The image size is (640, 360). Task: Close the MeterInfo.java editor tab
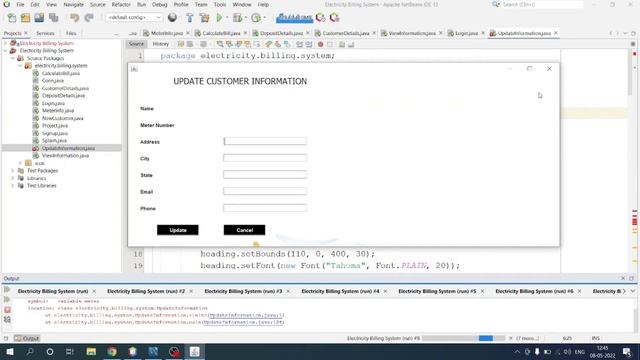point(188,33)
